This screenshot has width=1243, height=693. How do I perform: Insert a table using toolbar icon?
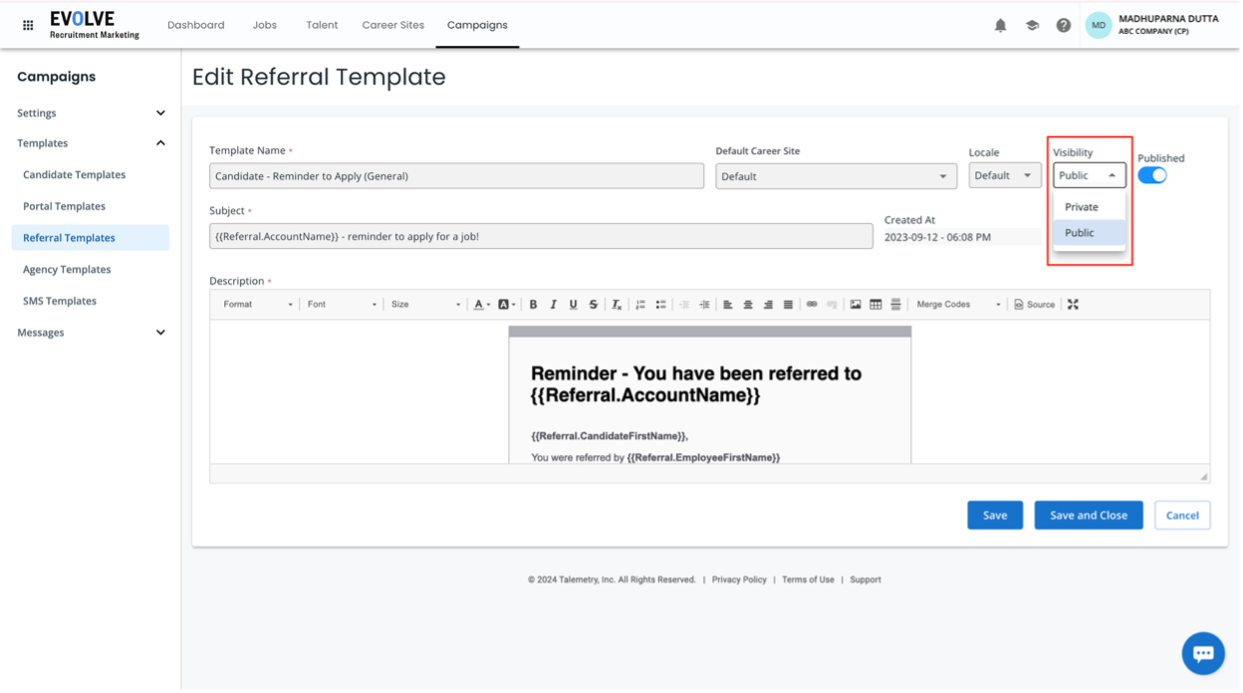875,304
